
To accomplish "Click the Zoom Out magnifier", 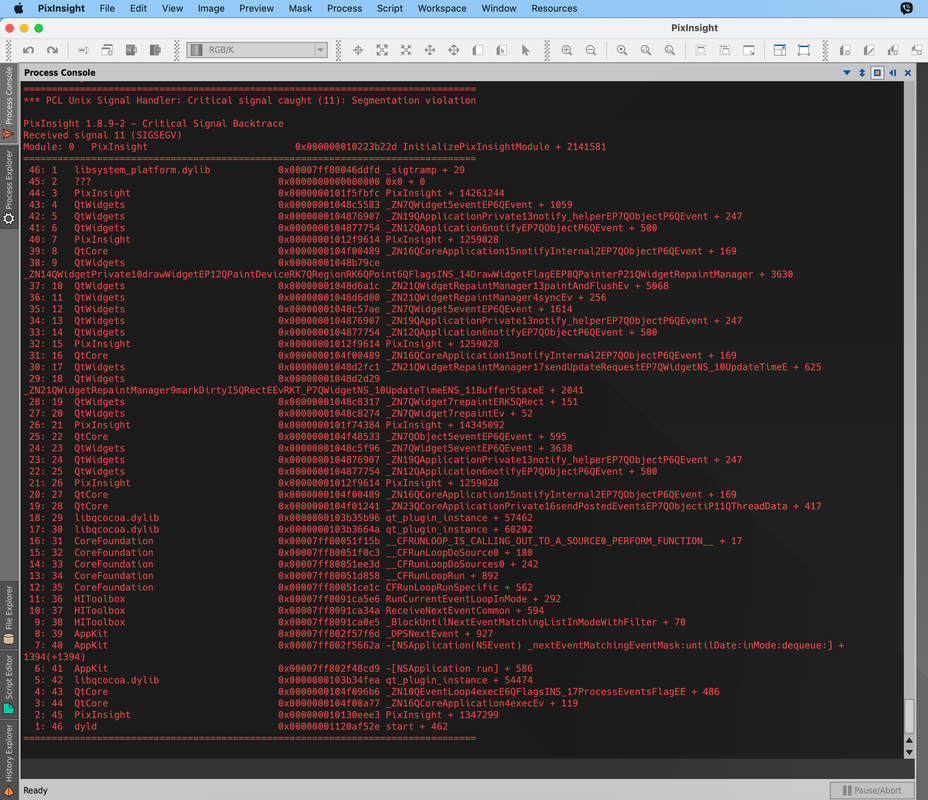I will click(x=591, y=50).
